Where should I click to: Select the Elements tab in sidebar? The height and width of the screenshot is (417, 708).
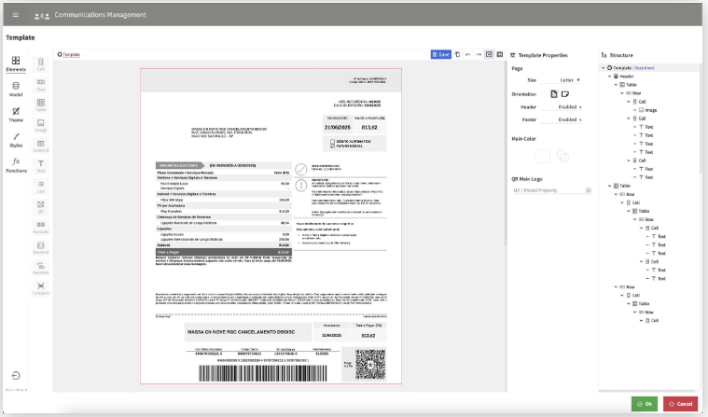pos(16,64)
